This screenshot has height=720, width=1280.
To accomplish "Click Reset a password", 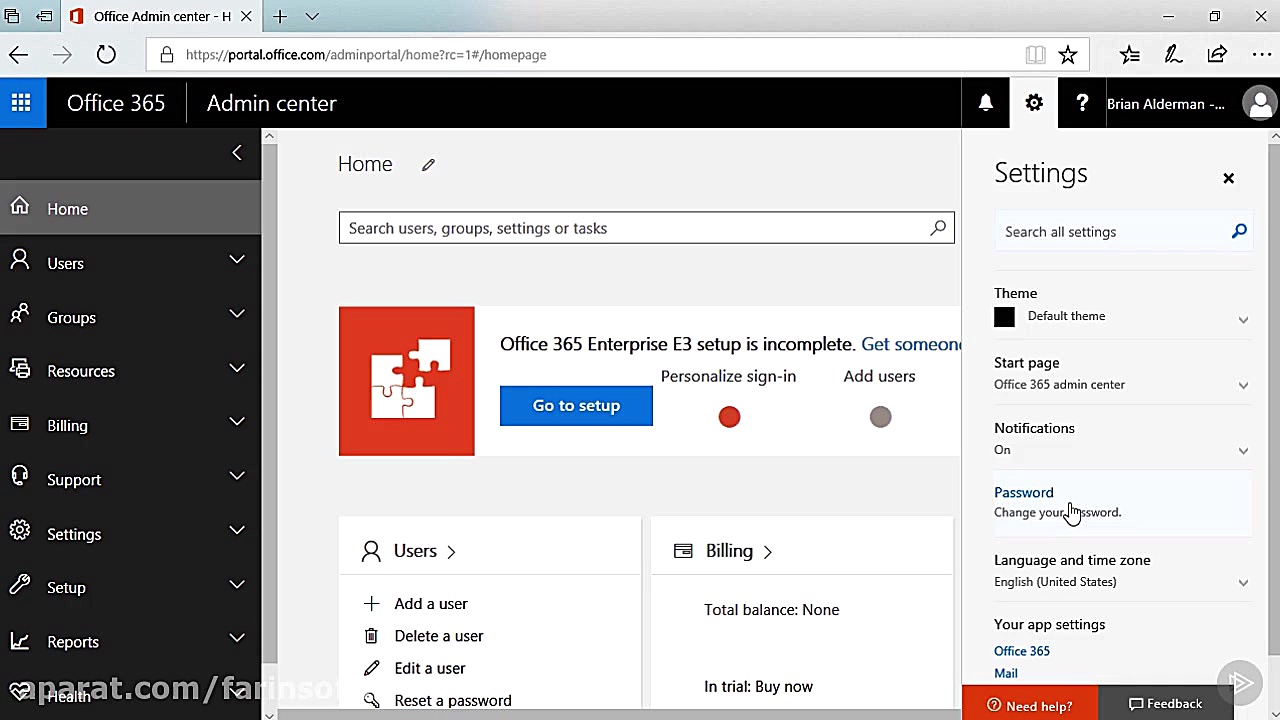I will (452, 700).
